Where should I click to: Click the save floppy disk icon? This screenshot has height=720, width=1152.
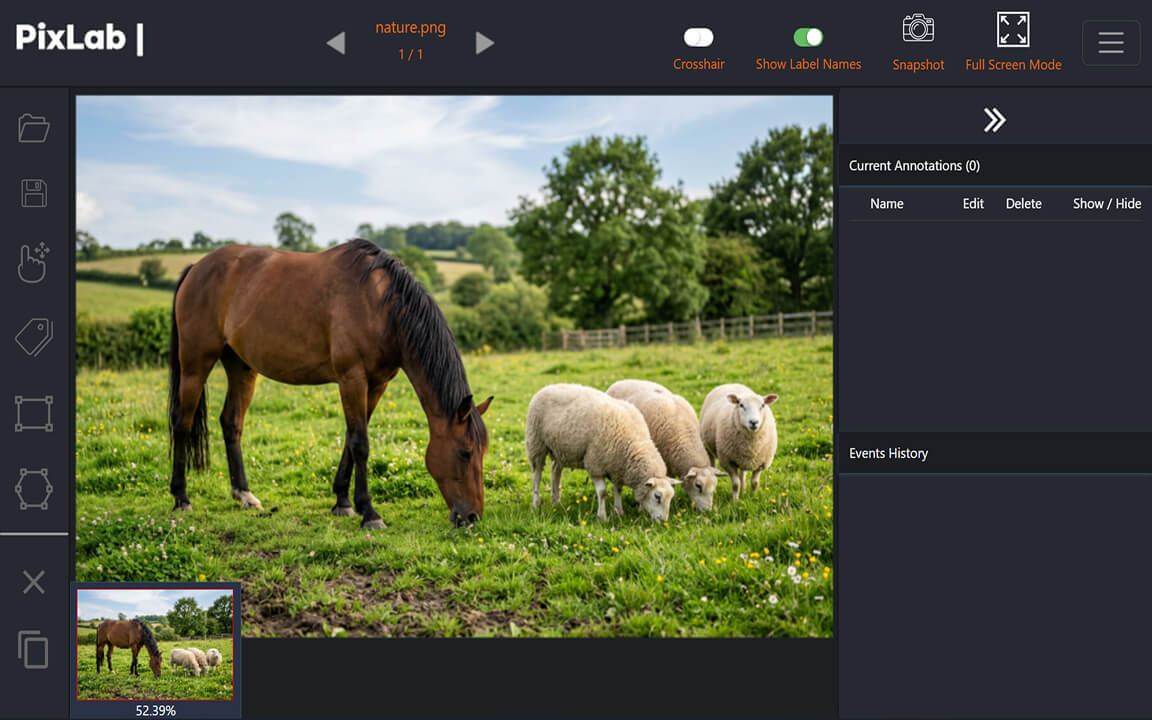(x=34, y=193)
